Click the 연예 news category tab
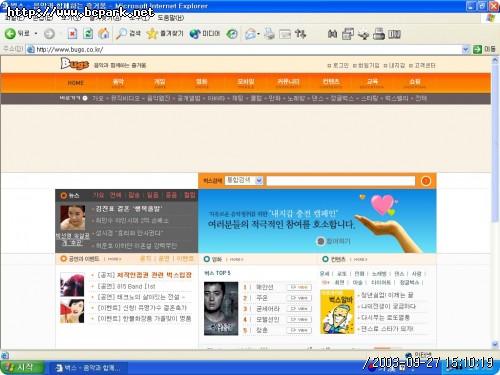 (115, 195)
